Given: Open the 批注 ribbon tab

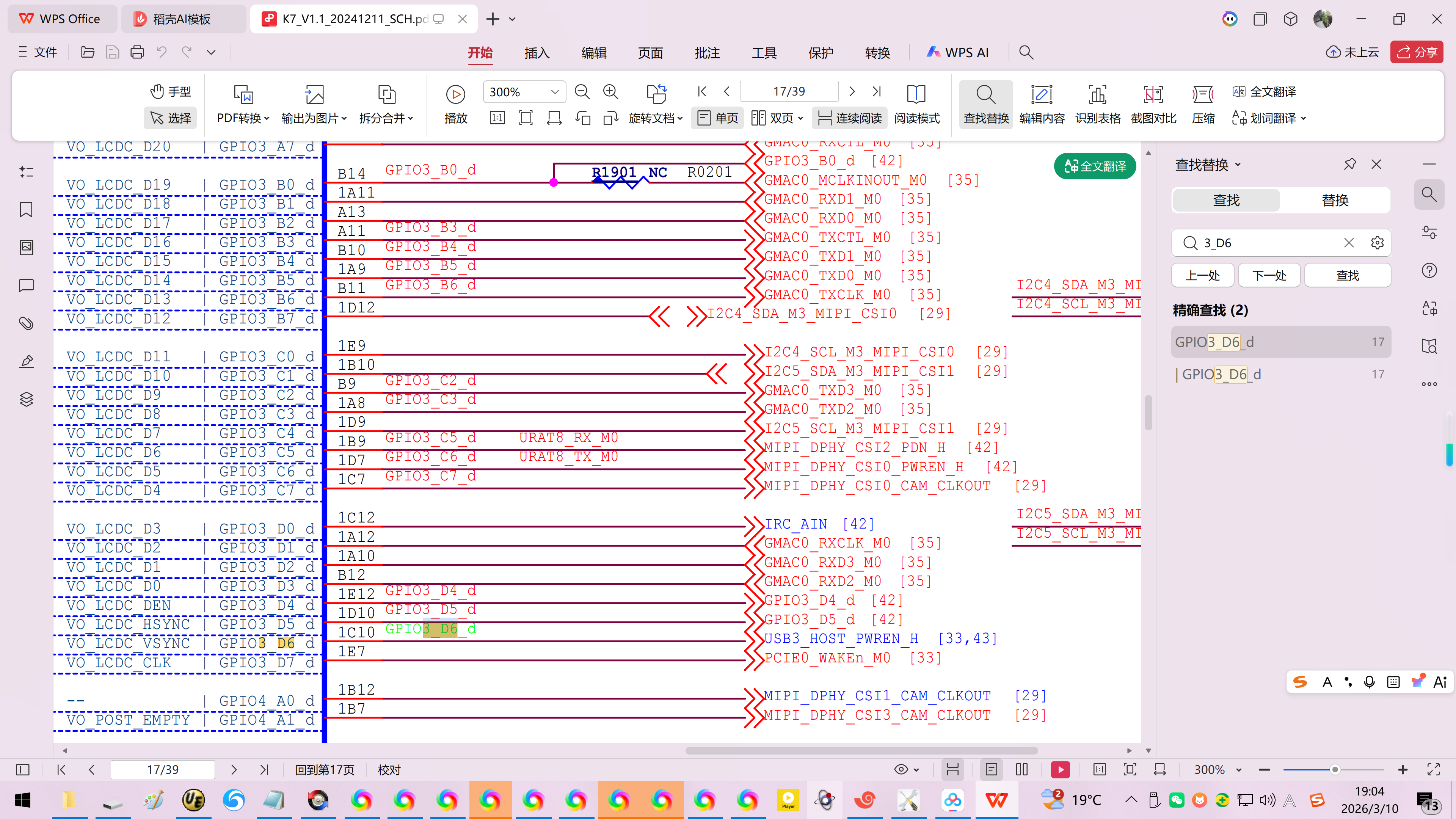Looking at the screenshot, I should (707, 53).
